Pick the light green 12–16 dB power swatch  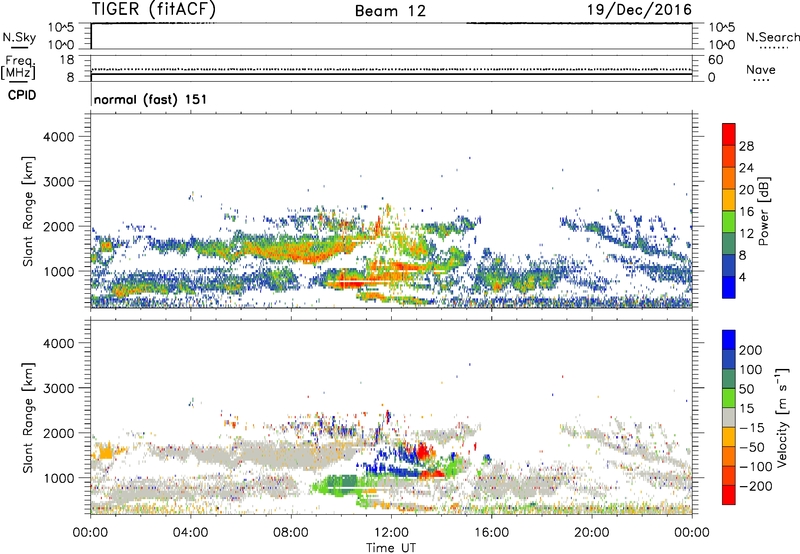(729, 222)
